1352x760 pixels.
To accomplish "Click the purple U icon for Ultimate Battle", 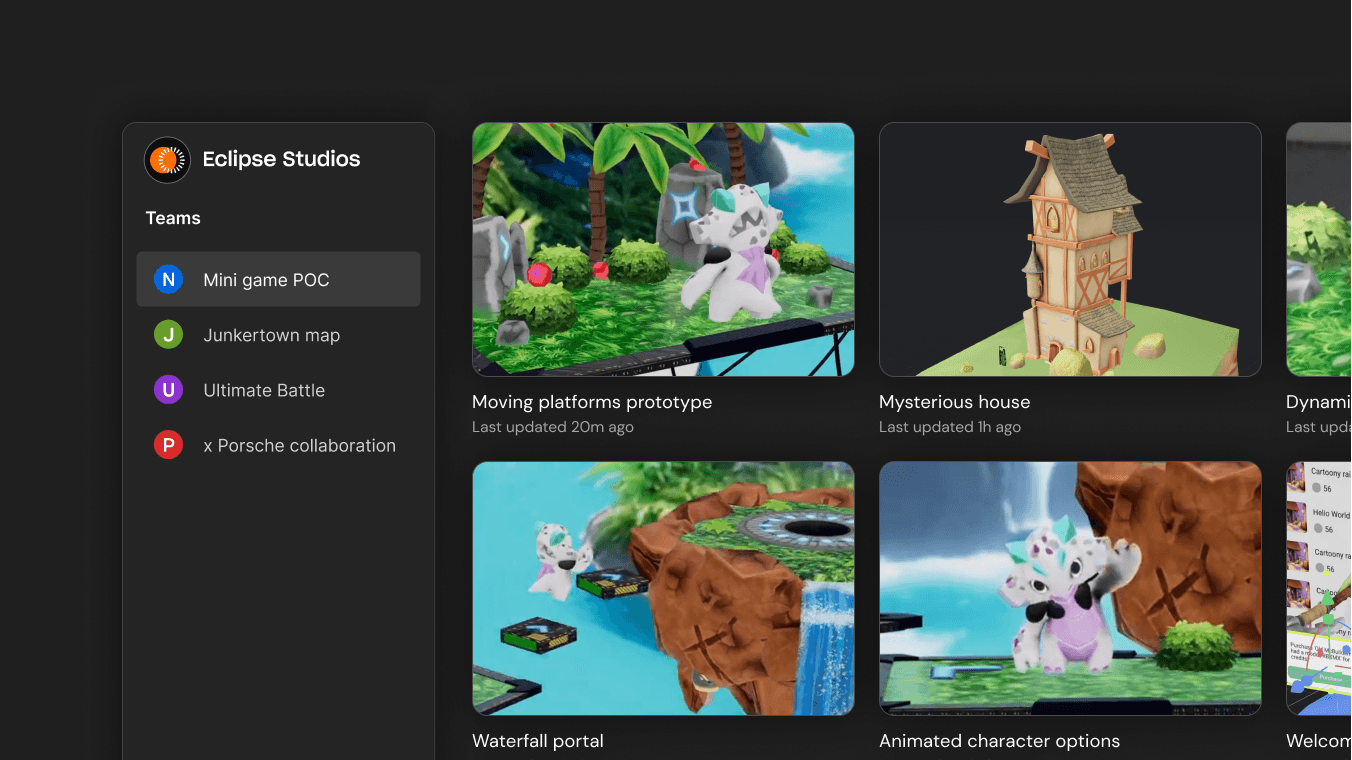I will pyautogui.click(x=168, y=389).
